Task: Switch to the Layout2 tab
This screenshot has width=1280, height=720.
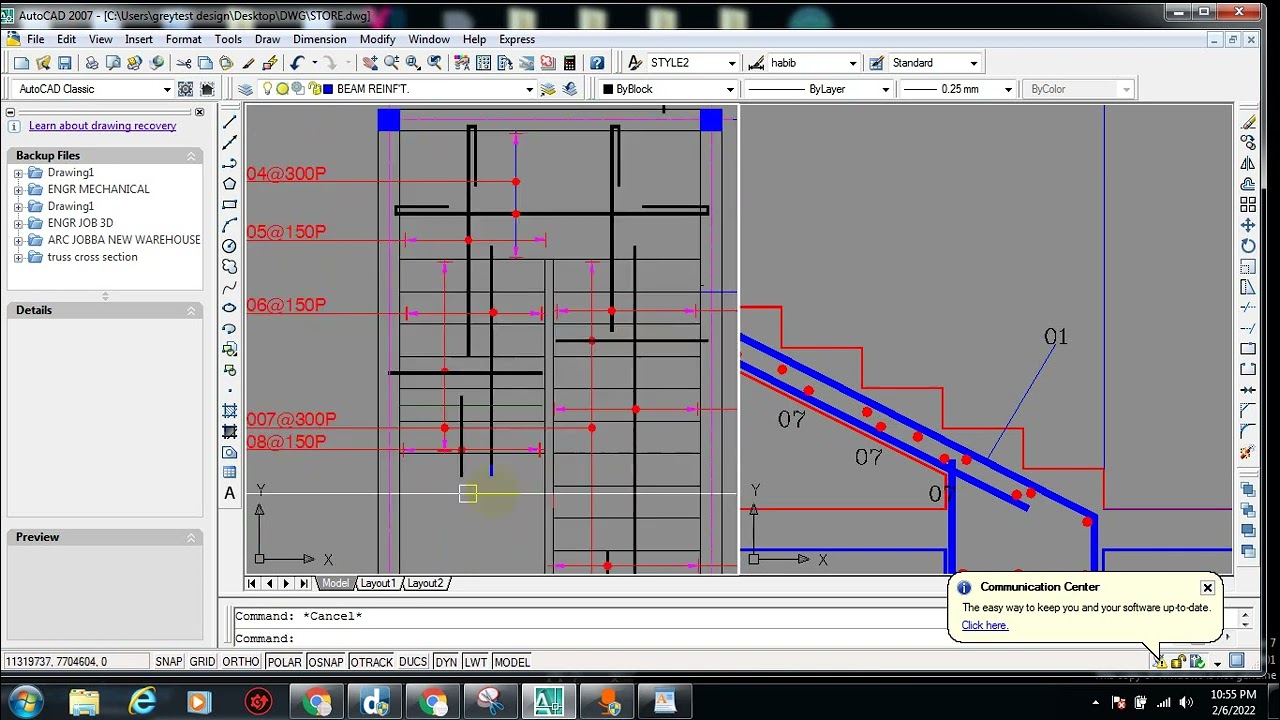Action: [x=424, y=583]
